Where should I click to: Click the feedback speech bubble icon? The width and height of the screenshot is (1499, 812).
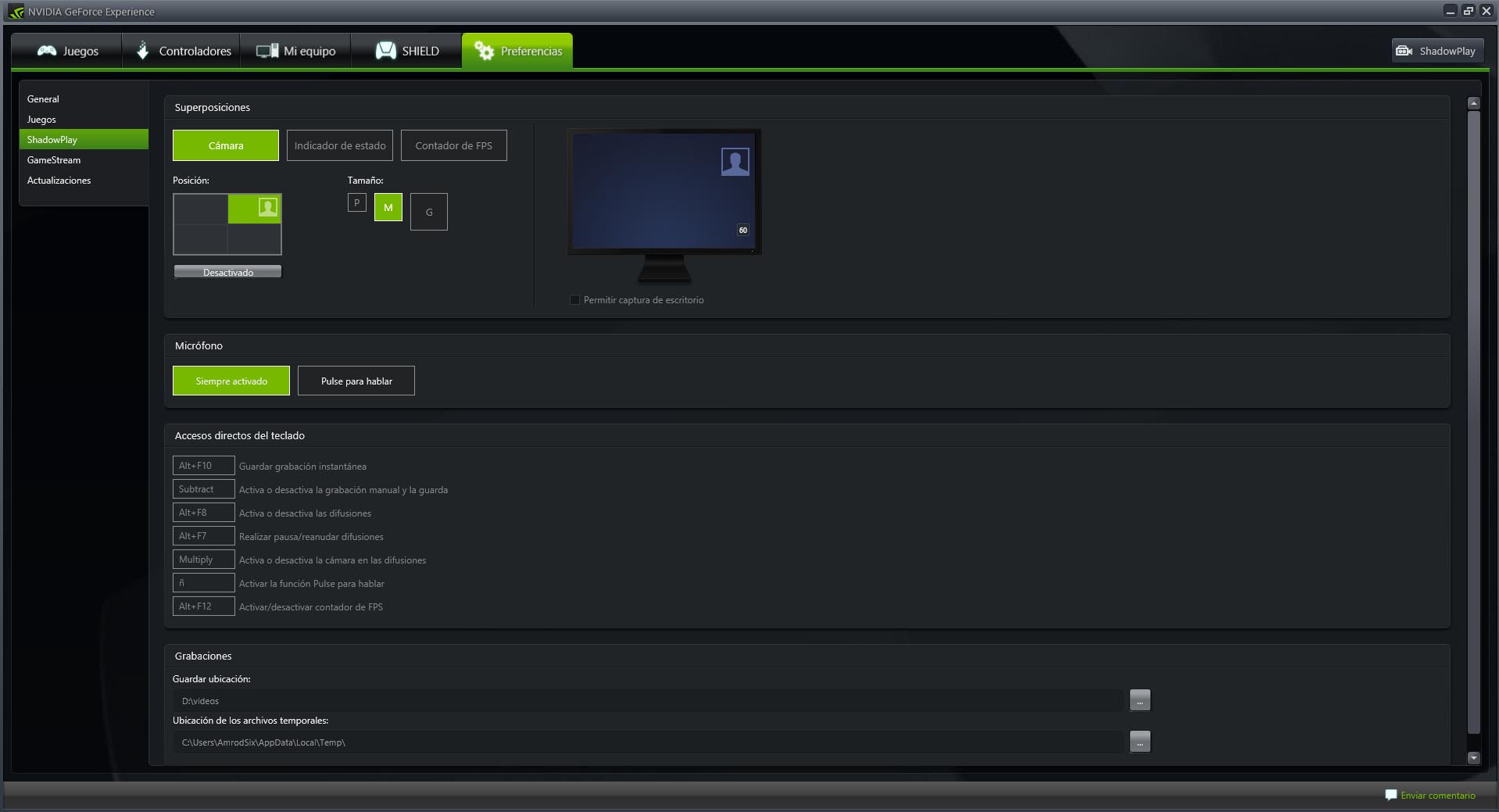(1391, 795)
